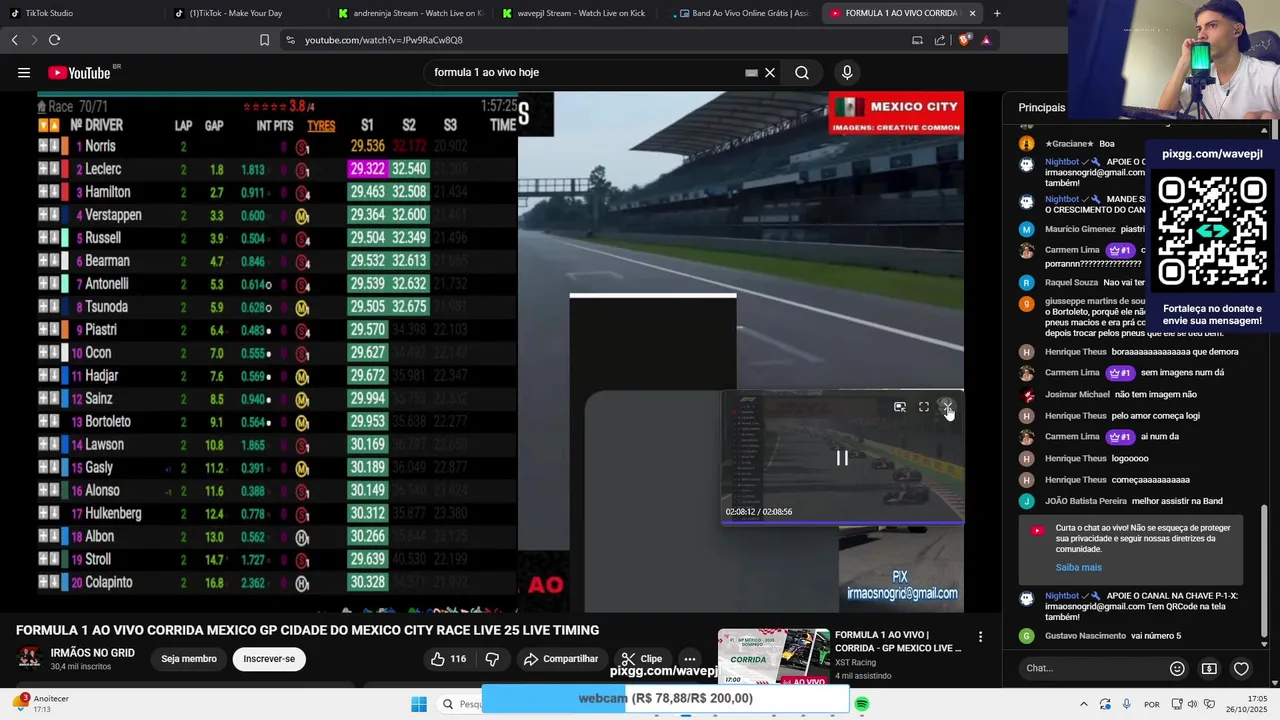Open Super Chat dollar icon in chat

coord(1209,668)
